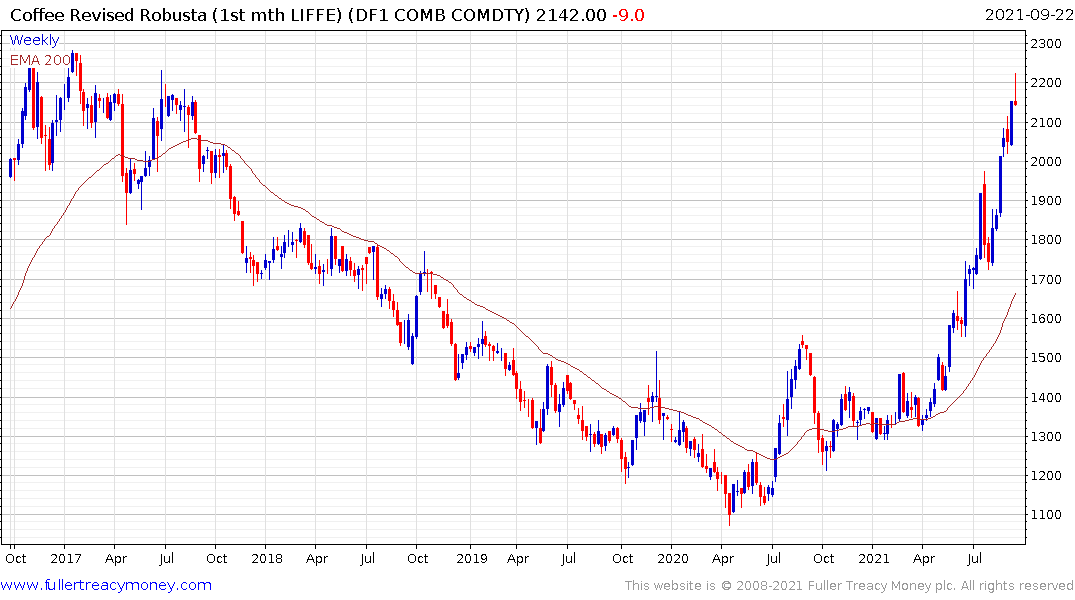Click the 1900 price axis label
Screen dimensions: 1075x600
(1046, 201)
